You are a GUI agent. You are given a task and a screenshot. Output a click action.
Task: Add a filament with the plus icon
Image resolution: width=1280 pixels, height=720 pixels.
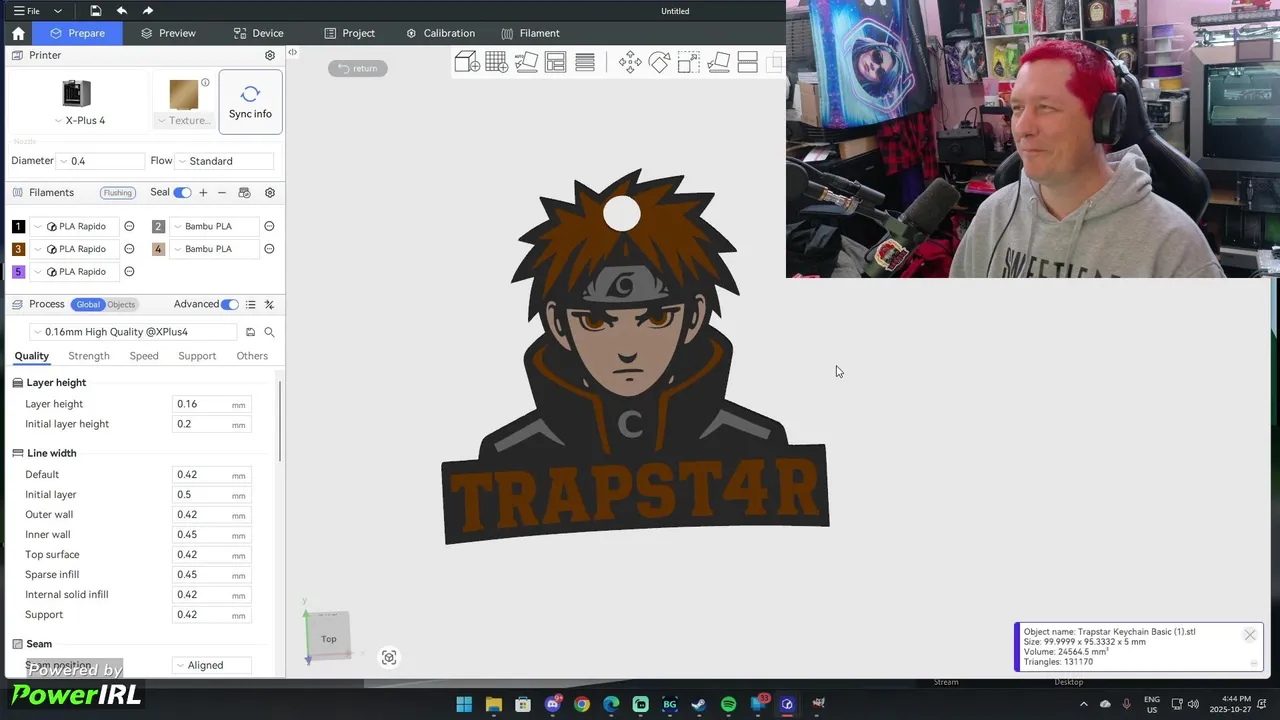[x=203, y=192]
